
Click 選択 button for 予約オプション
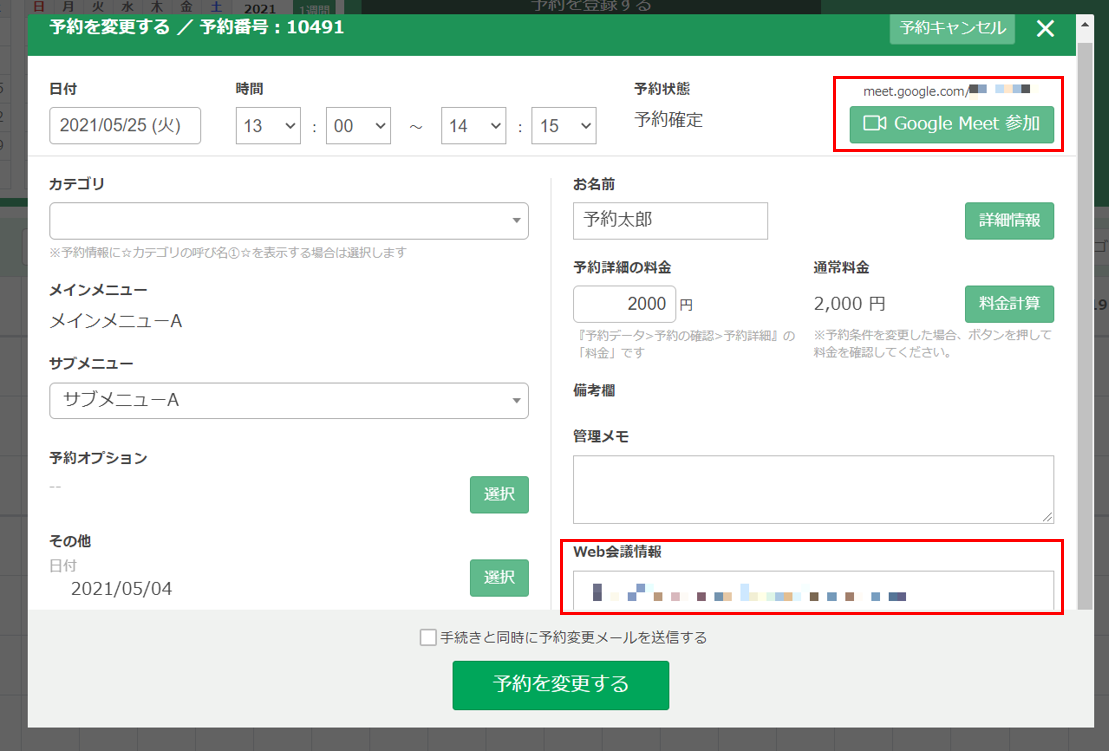click(x=499, y=494)
